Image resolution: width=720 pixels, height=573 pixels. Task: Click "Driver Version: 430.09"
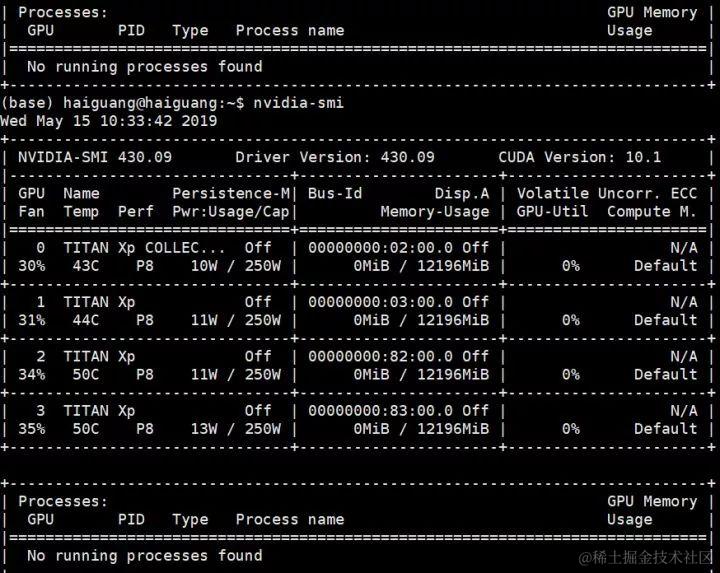coord(335,157)
